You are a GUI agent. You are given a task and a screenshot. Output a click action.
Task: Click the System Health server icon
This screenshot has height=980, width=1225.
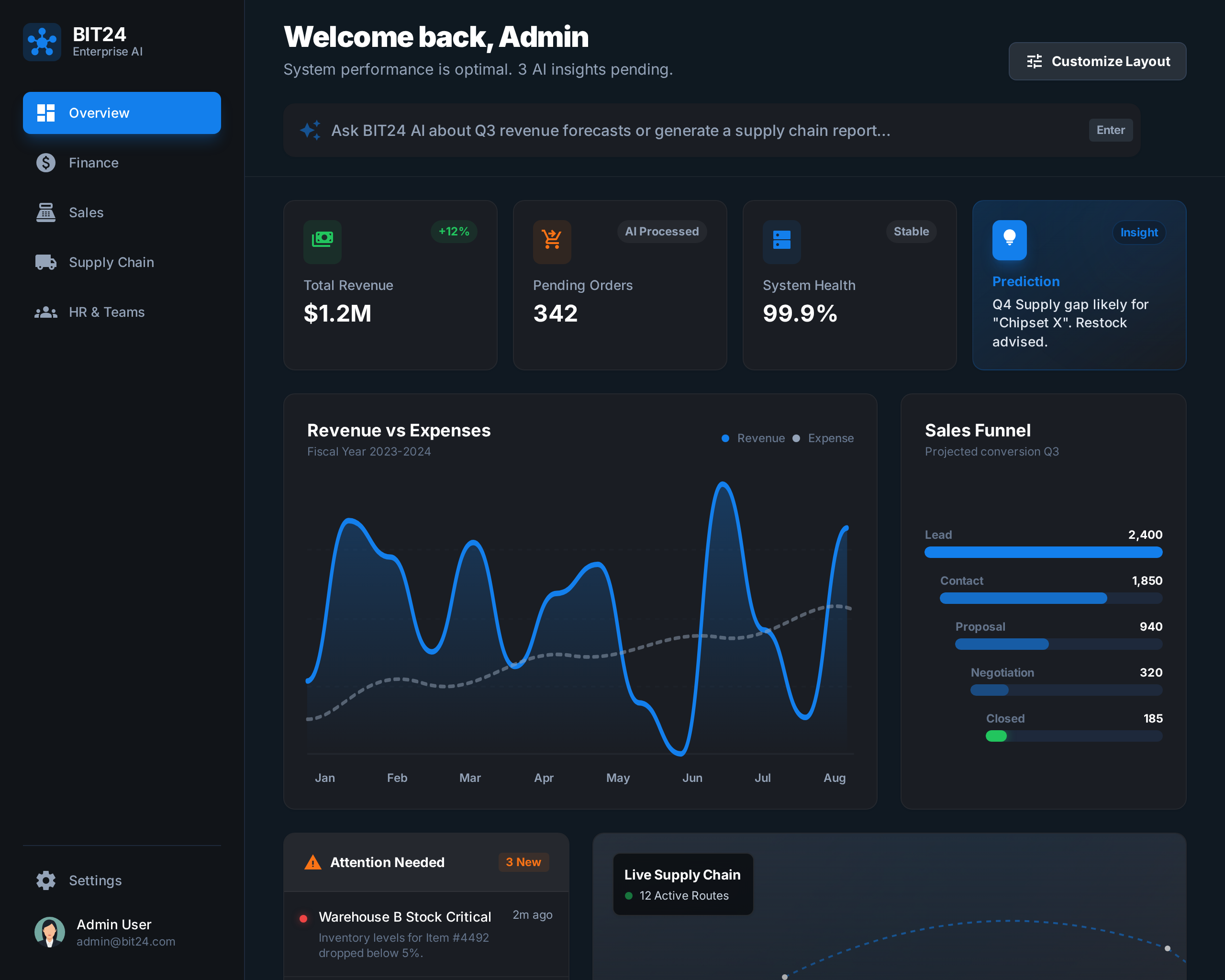click(781, 240)
